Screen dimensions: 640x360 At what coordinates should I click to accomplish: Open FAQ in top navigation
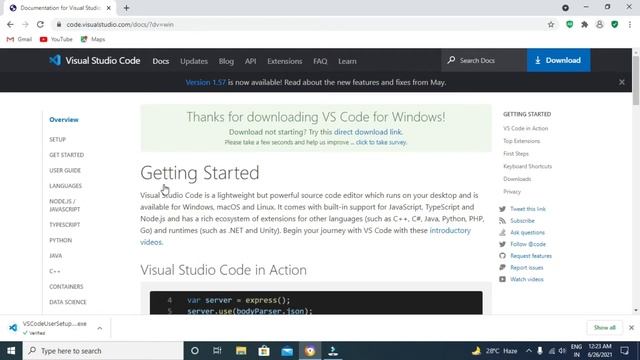point(320,61)
